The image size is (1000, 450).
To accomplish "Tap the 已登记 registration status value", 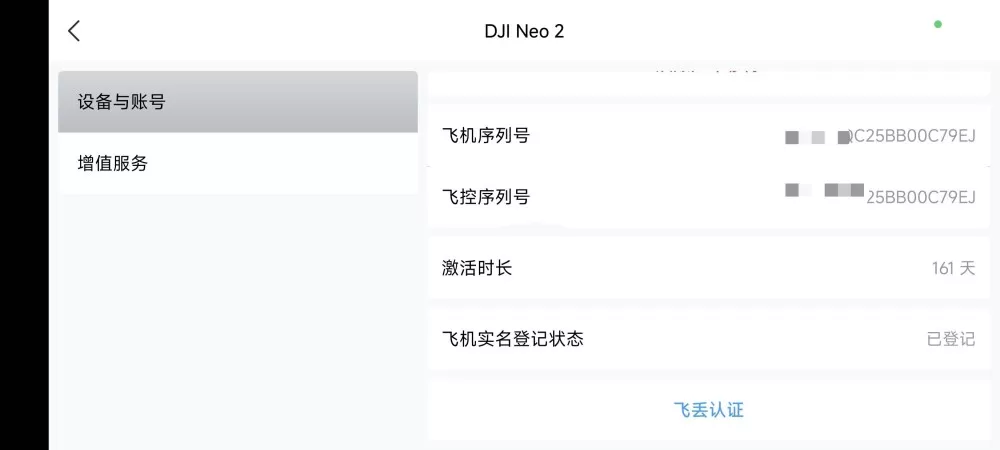I will pyautogui.click(x=951, y=339).
